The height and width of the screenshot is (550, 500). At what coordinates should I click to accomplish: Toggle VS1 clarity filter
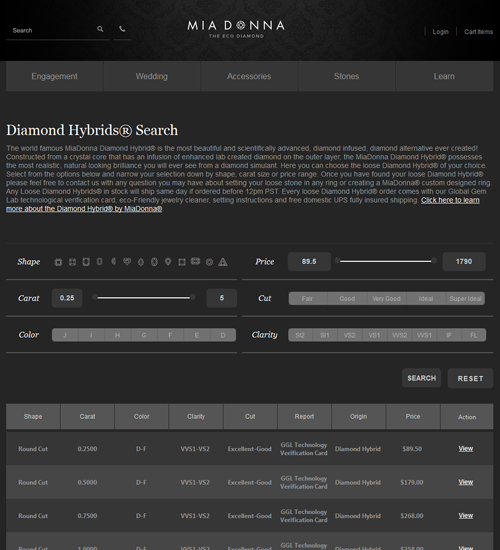click(x=374, y=335)
